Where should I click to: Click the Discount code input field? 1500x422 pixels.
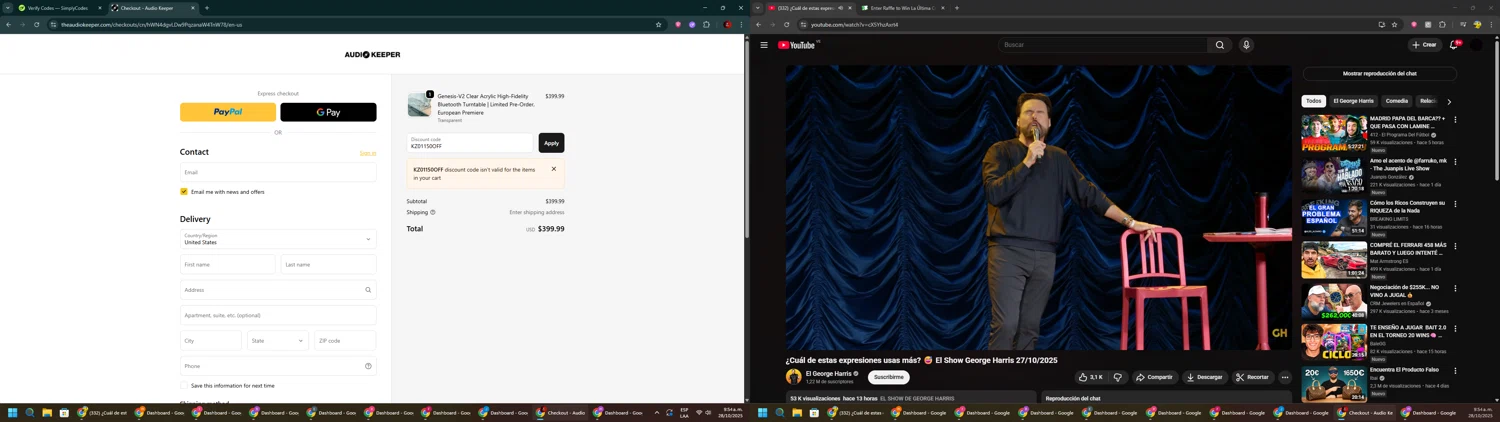coord(470,143)
